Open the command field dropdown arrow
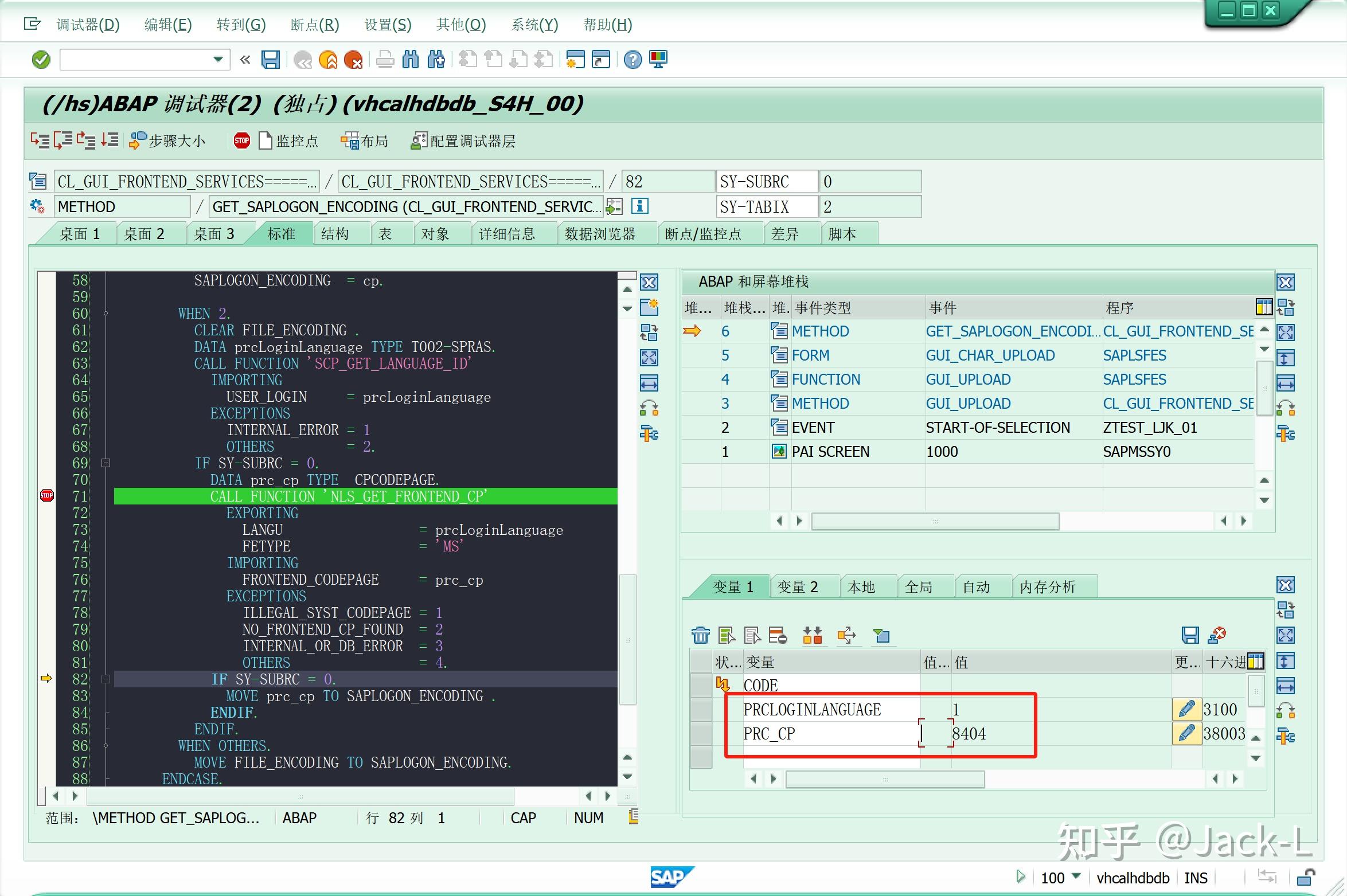Screen dimensions: 1347x896 point(218,59)
